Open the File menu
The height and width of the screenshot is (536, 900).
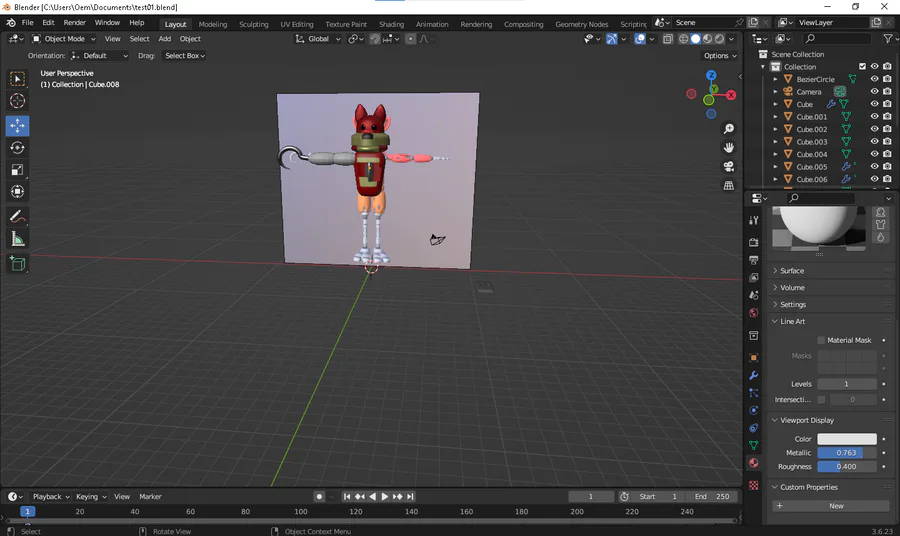point(28,22)
